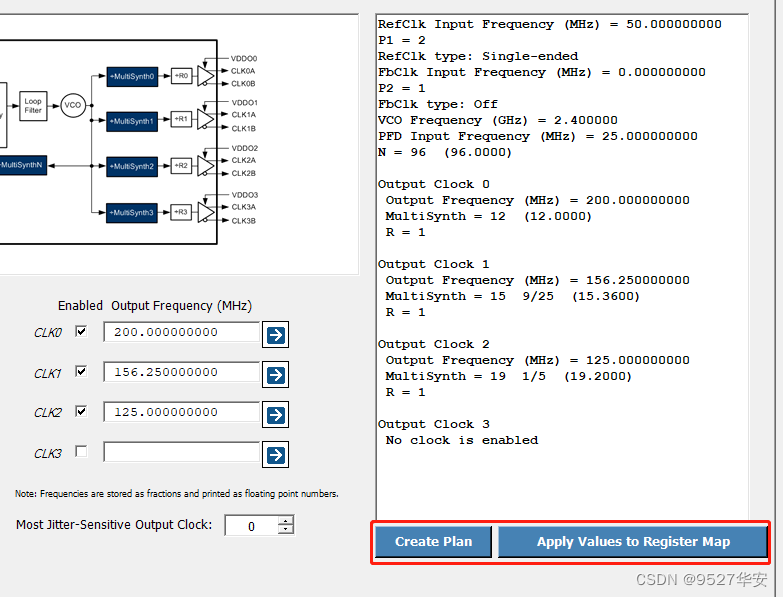The width and height of the screenshot is (783, 597).
Task: Click the 'MultiSynth = 19 1/5' line
Action: [508, 376]
